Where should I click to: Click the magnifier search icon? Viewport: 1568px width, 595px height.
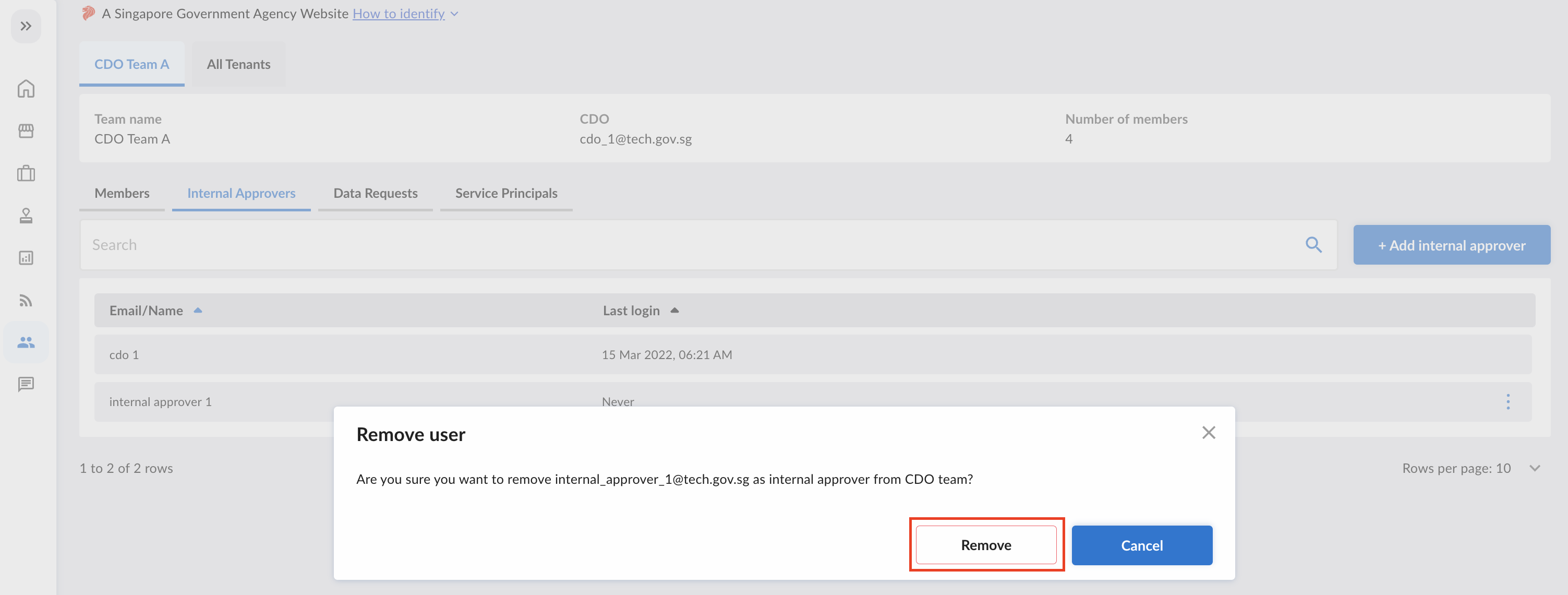click(x=1313, y=245)
